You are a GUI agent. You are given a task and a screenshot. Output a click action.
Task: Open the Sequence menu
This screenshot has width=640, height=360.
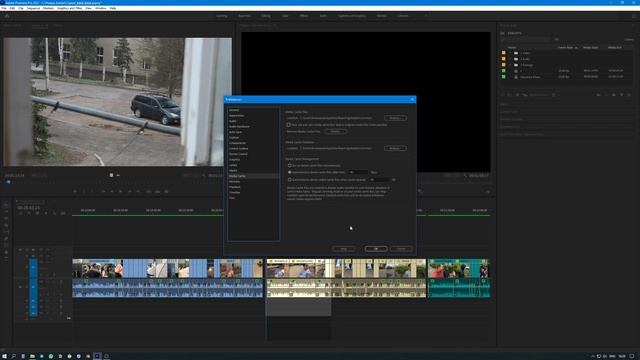pyautogui.click(x=33, y=8)
